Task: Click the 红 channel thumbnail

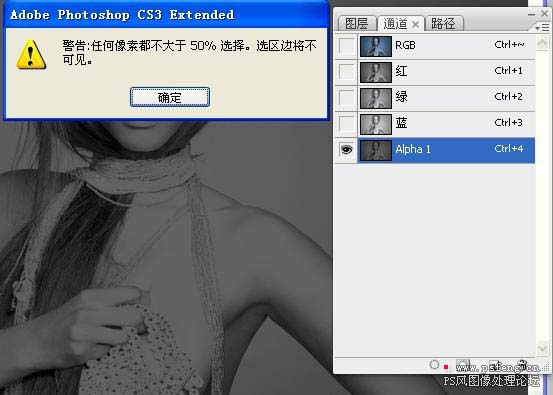Action: click(x=376, y=72)
